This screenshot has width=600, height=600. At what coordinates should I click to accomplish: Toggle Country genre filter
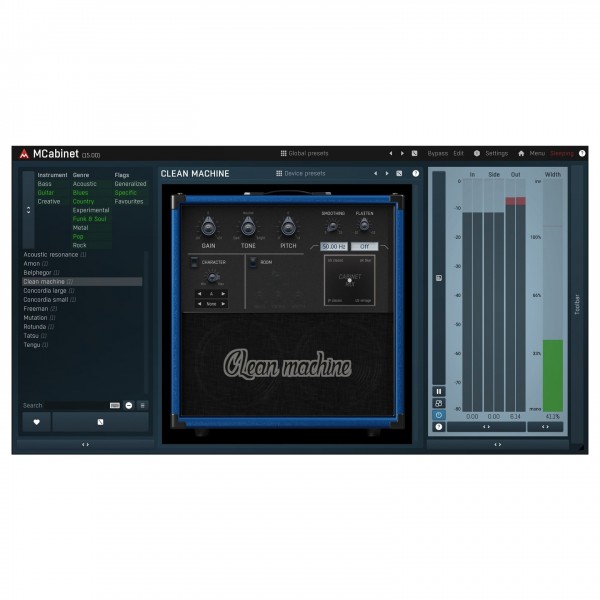coord(83,202)
